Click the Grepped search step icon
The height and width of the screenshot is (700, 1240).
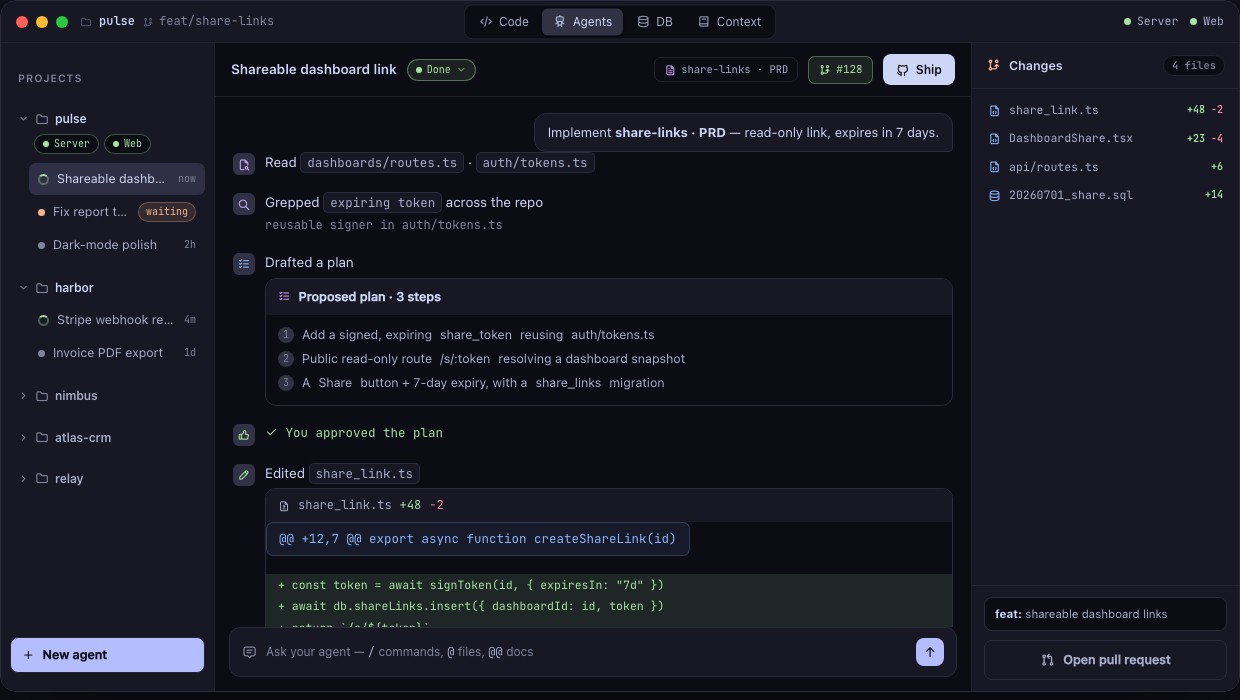[x=244, y=204]
